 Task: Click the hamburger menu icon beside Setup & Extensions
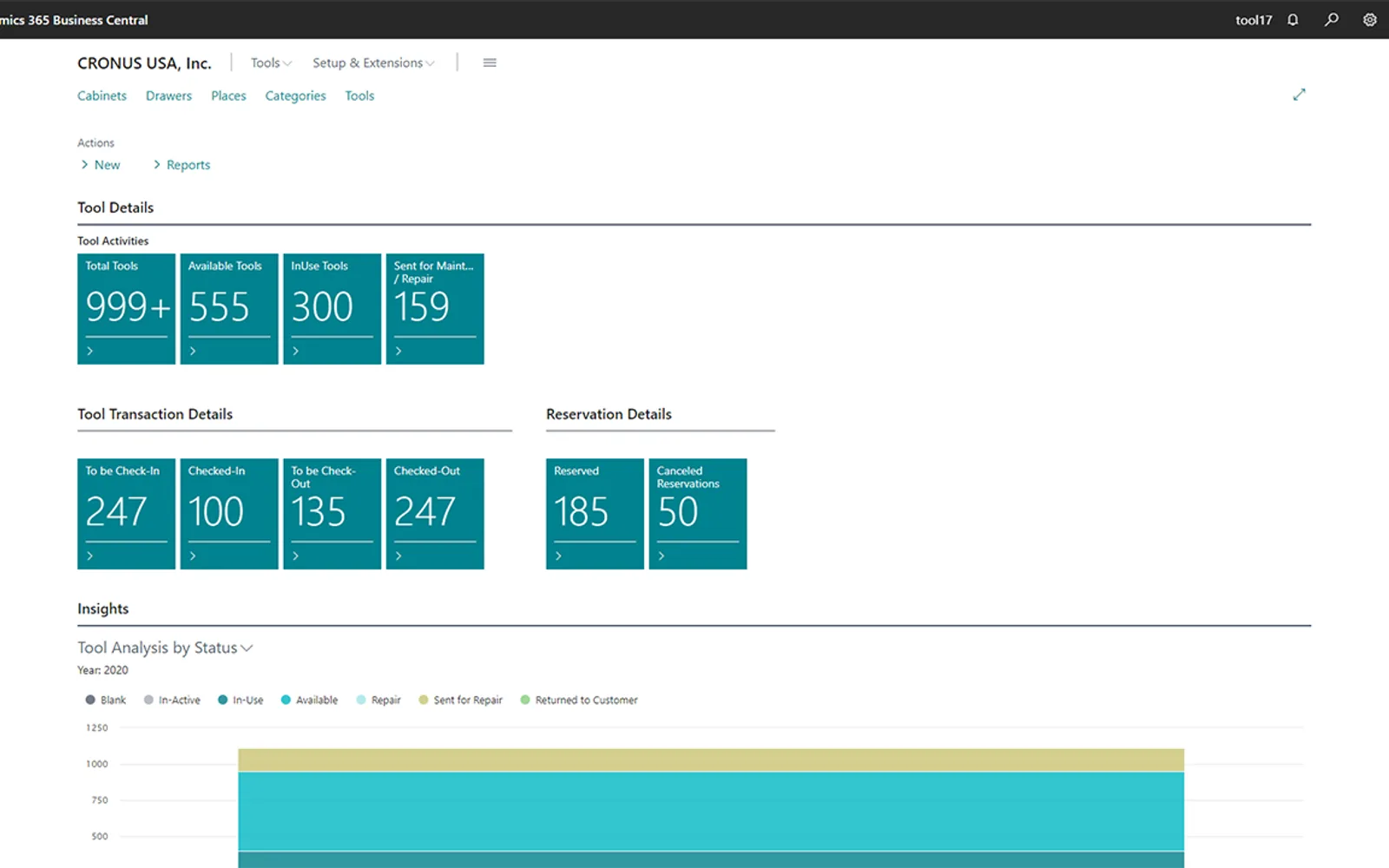click(x=490, y=62)
